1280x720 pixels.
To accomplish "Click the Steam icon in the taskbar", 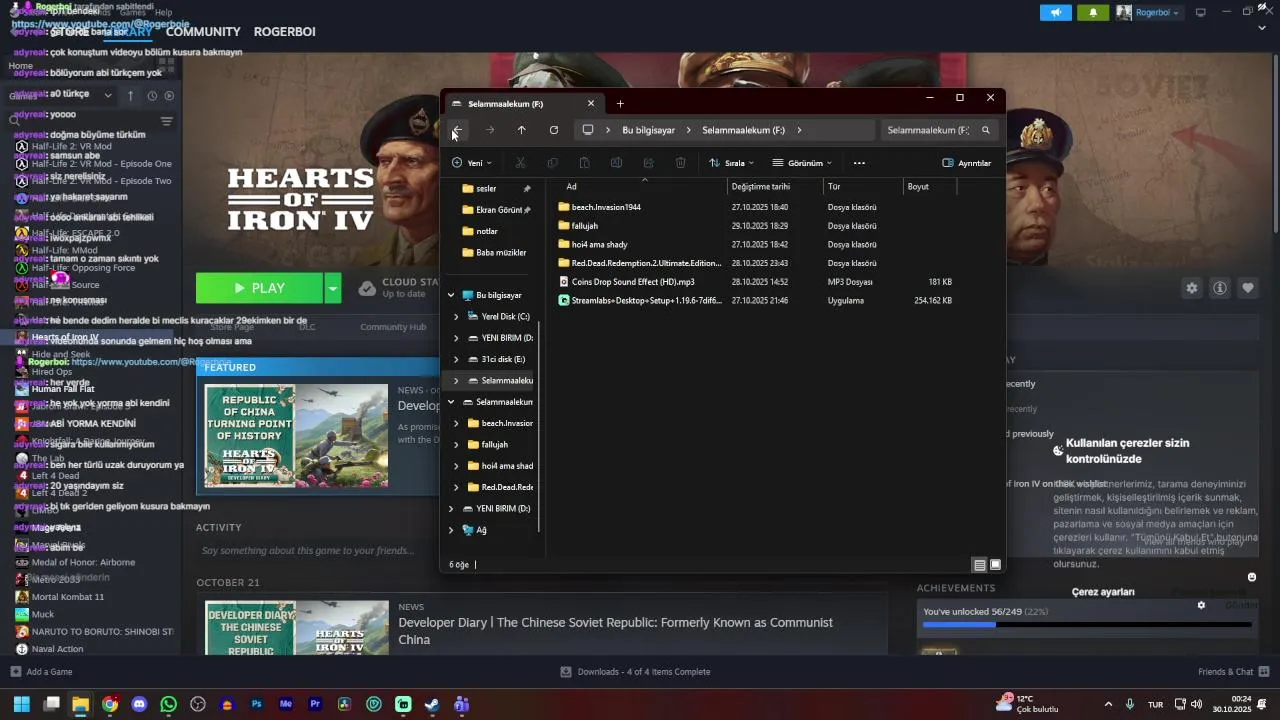I will tap(432, 704).
